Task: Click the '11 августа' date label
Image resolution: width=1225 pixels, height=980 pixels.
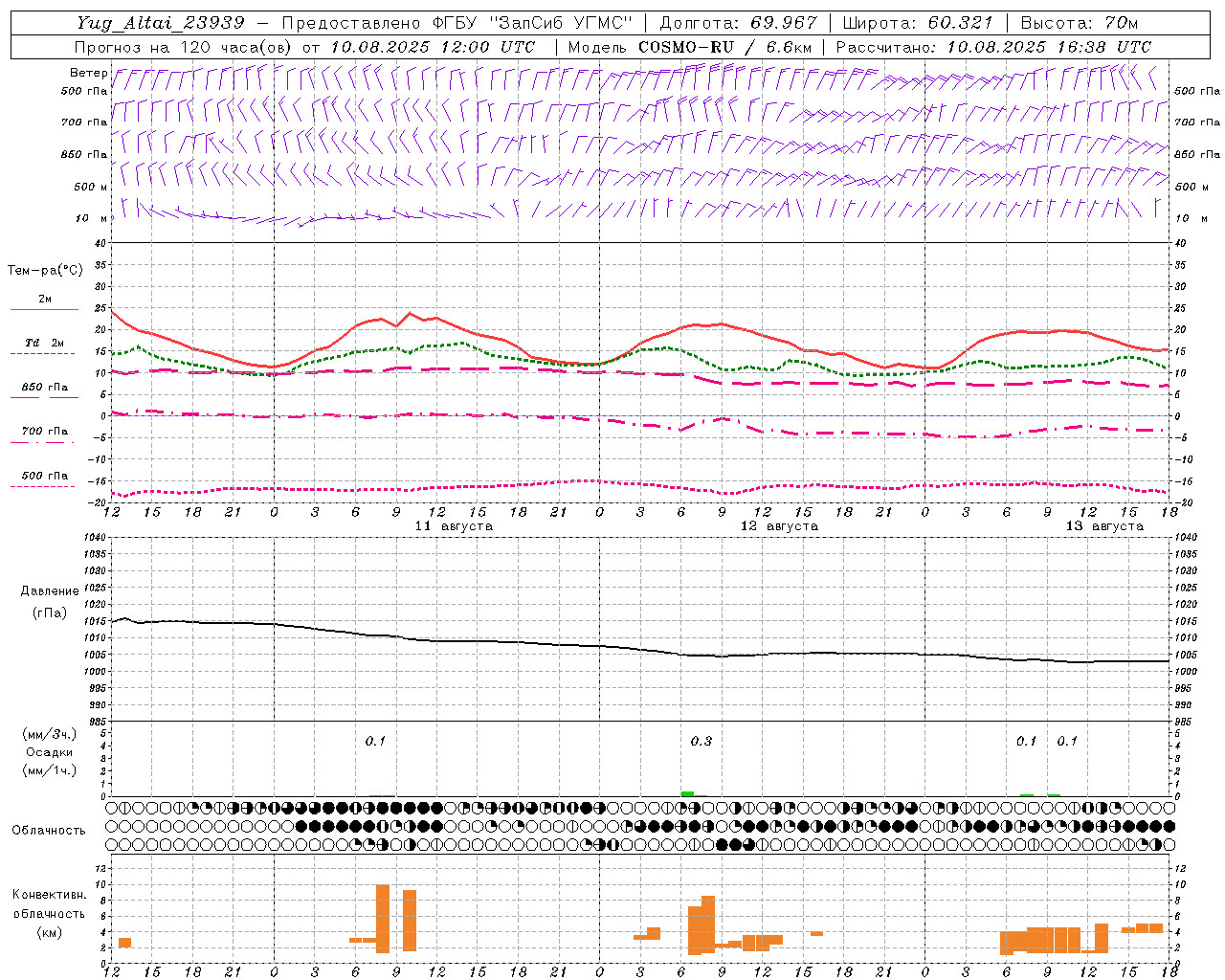Action: click(454, 526)
